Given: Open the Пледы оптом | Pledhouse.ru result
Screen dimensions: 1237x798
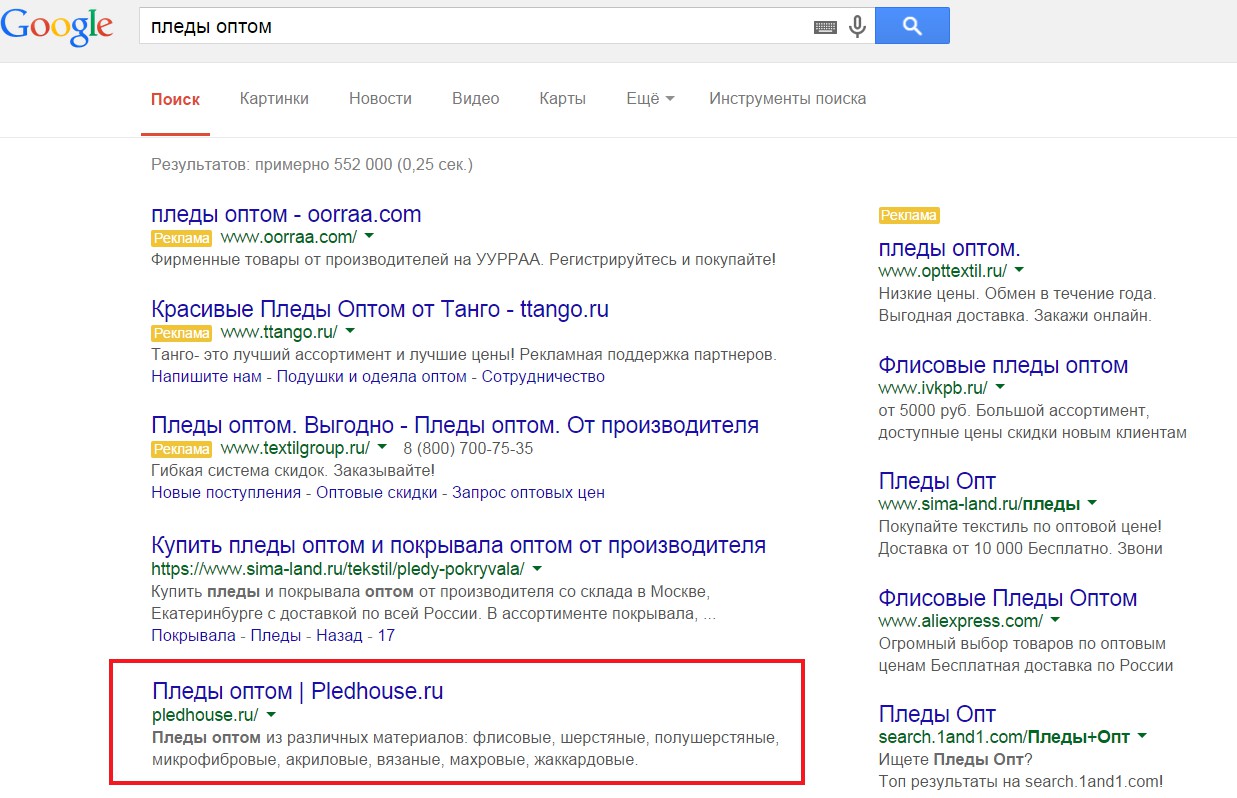Looking at the screenshot, I should tap(297, 691).
